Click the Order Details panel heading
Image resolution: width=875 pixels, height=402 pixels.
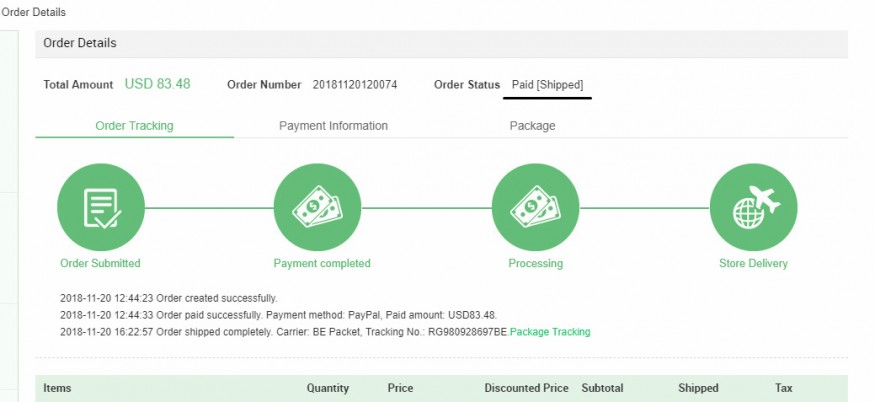pyautogui.click(x=80, y=43)
